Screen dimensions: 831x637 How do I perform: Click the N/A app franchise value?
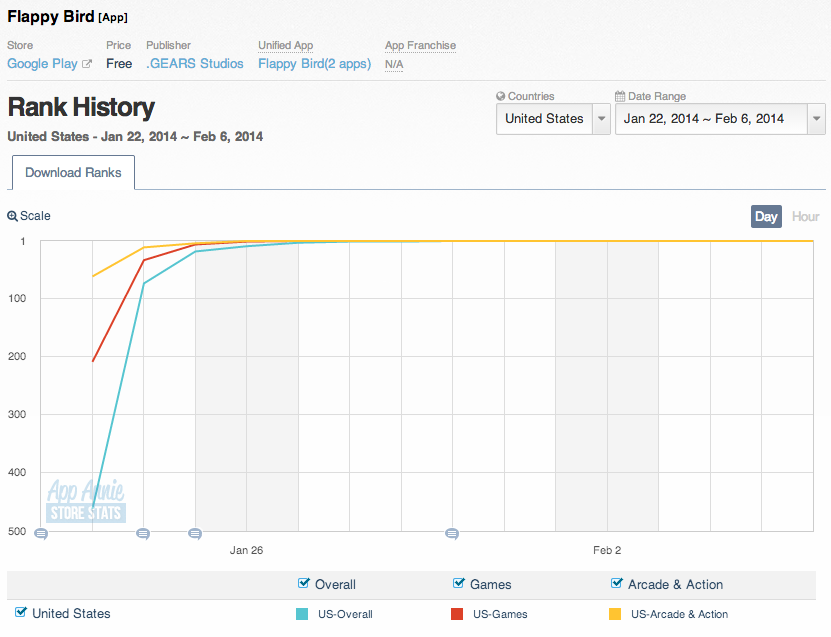[394, 64]
